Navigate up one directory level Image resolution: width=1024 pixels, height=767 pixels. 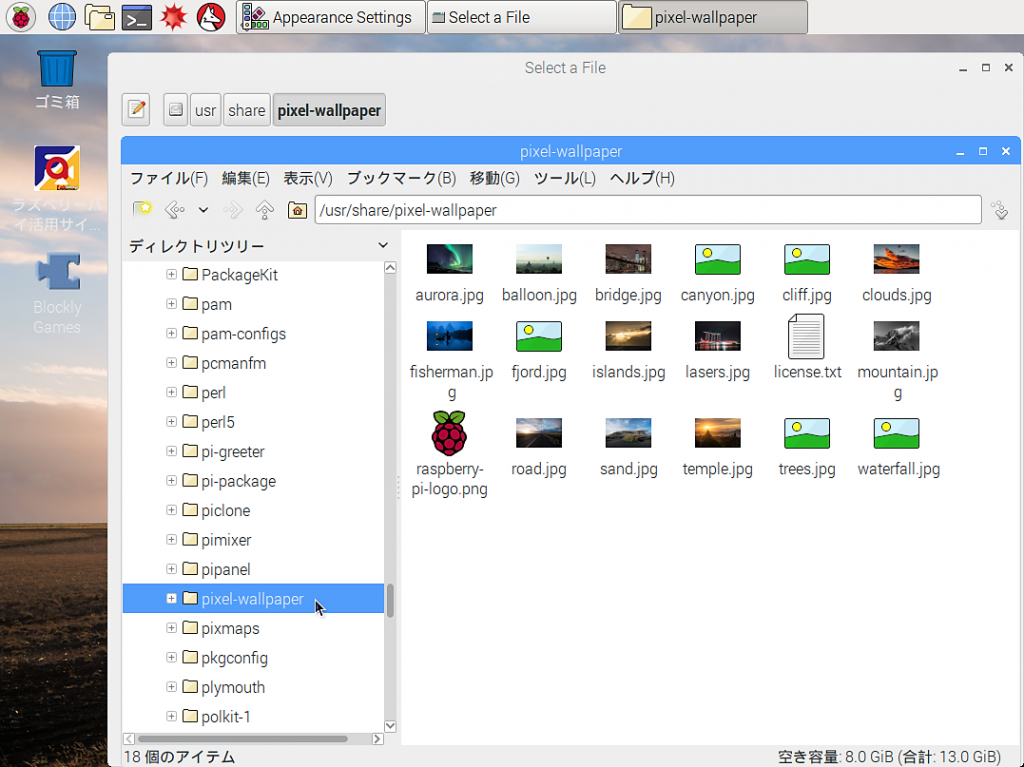click(x=262, y=209)
